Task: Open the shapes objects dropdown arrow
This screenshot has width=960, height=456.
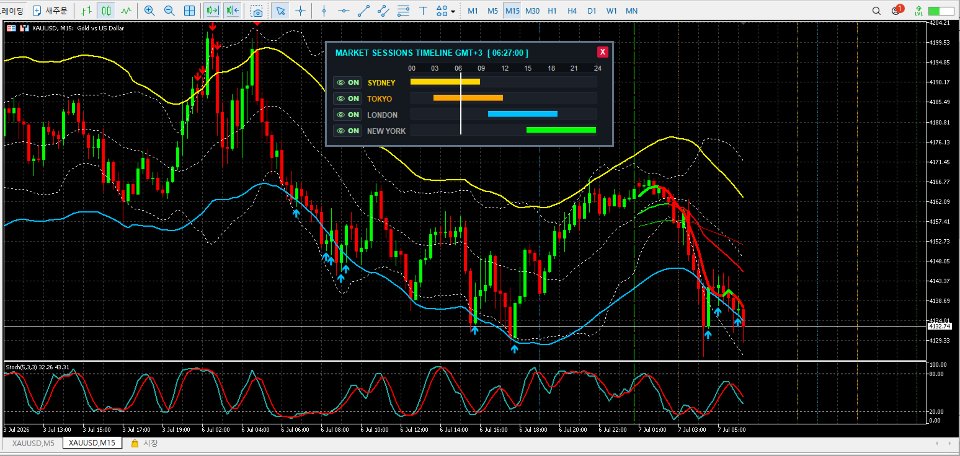Action: pos(453,11)
